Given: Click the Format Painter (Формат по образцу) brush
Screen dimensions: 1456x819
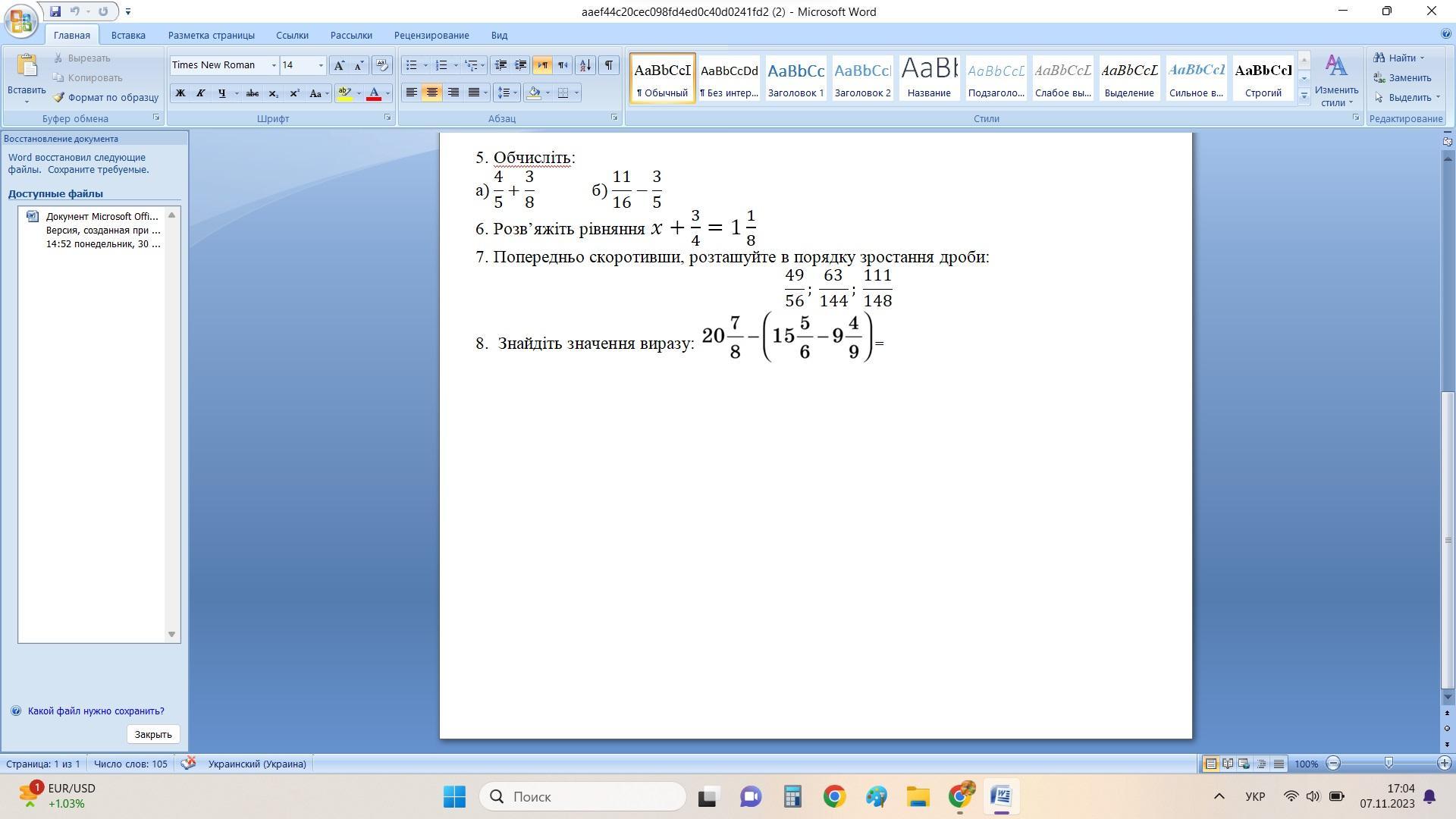Looking at the screenshot, I should pos(59,97).
